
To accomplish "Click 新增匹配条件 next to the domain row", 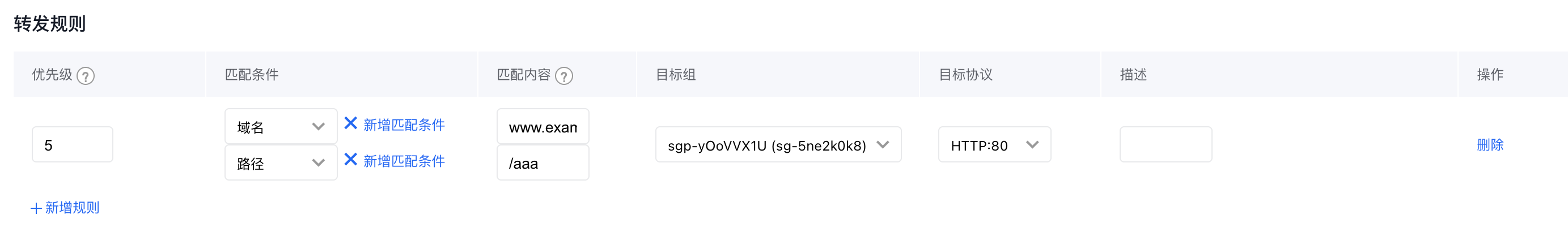I will (x=404, y=125).
